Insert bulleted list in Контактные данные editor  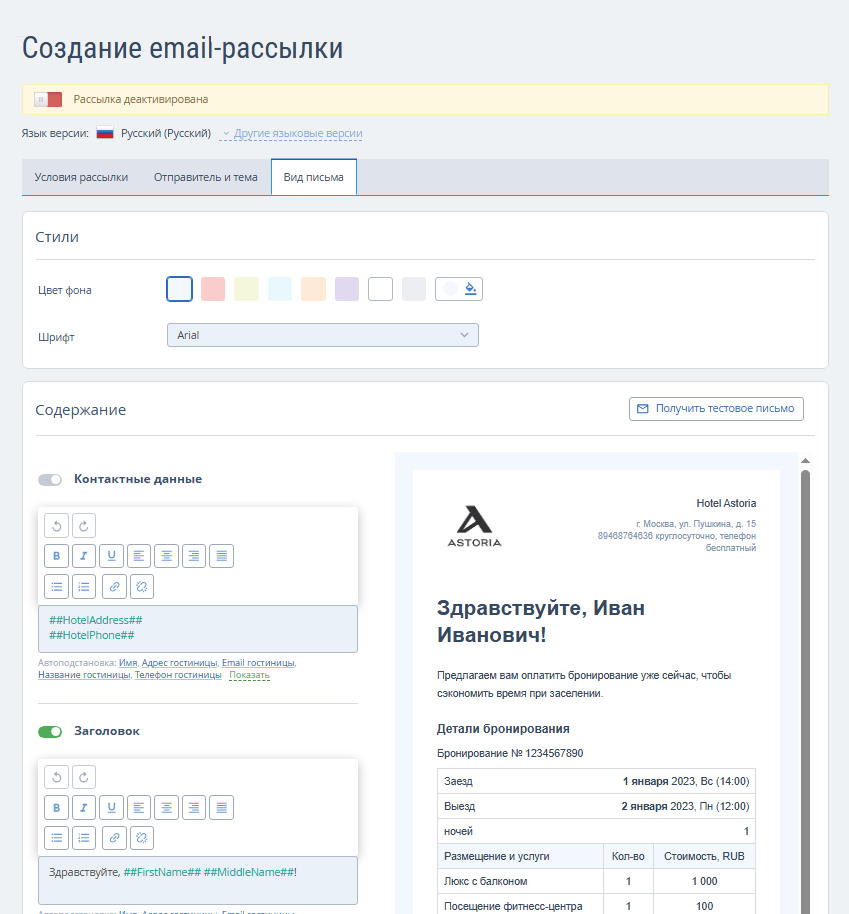click(57, 586)
